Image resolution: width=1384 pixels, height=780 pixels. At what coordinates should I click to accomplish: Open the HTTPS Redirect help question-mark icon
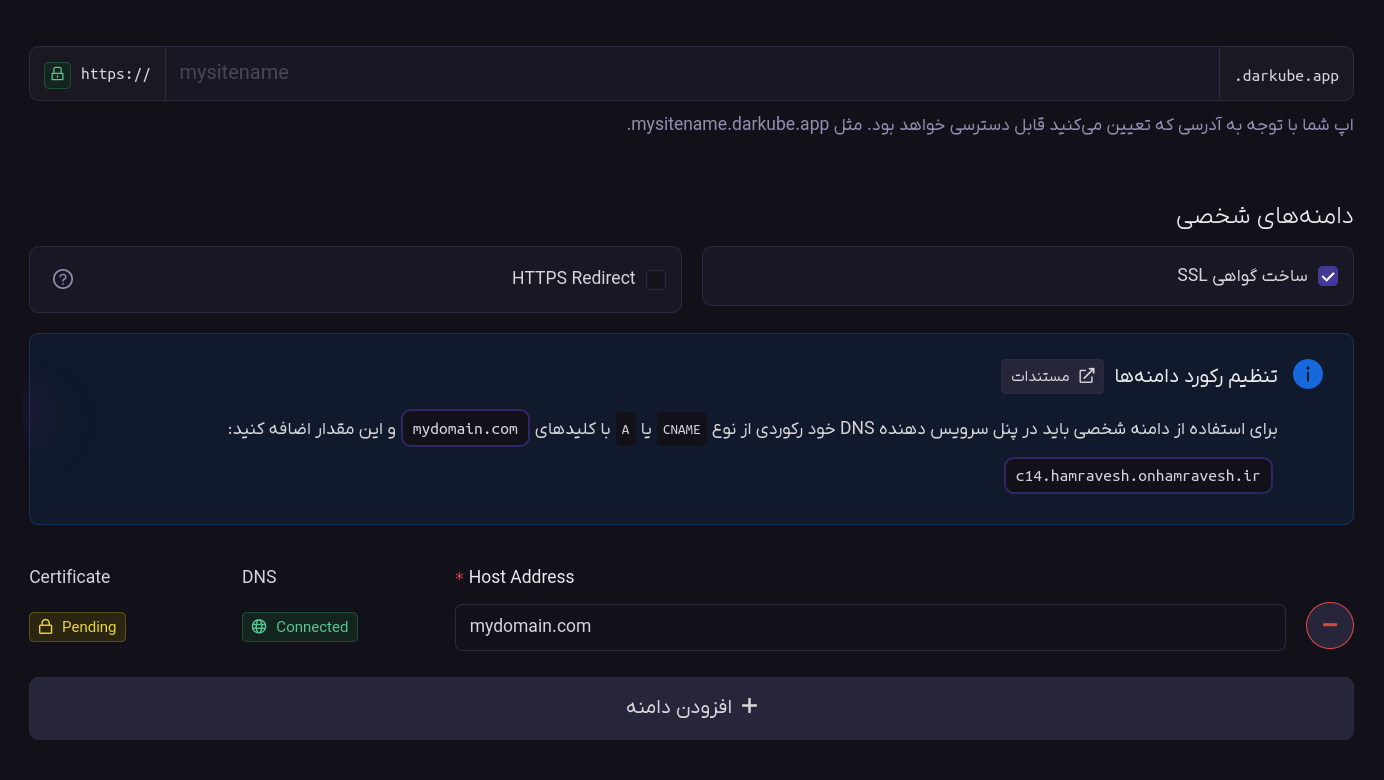[63, 279]
